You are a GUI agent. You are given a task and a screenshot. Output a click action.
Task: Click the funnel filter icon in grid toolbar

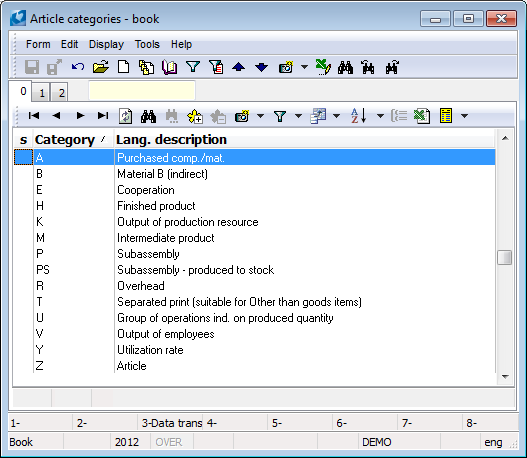click(x=280, y=116)
